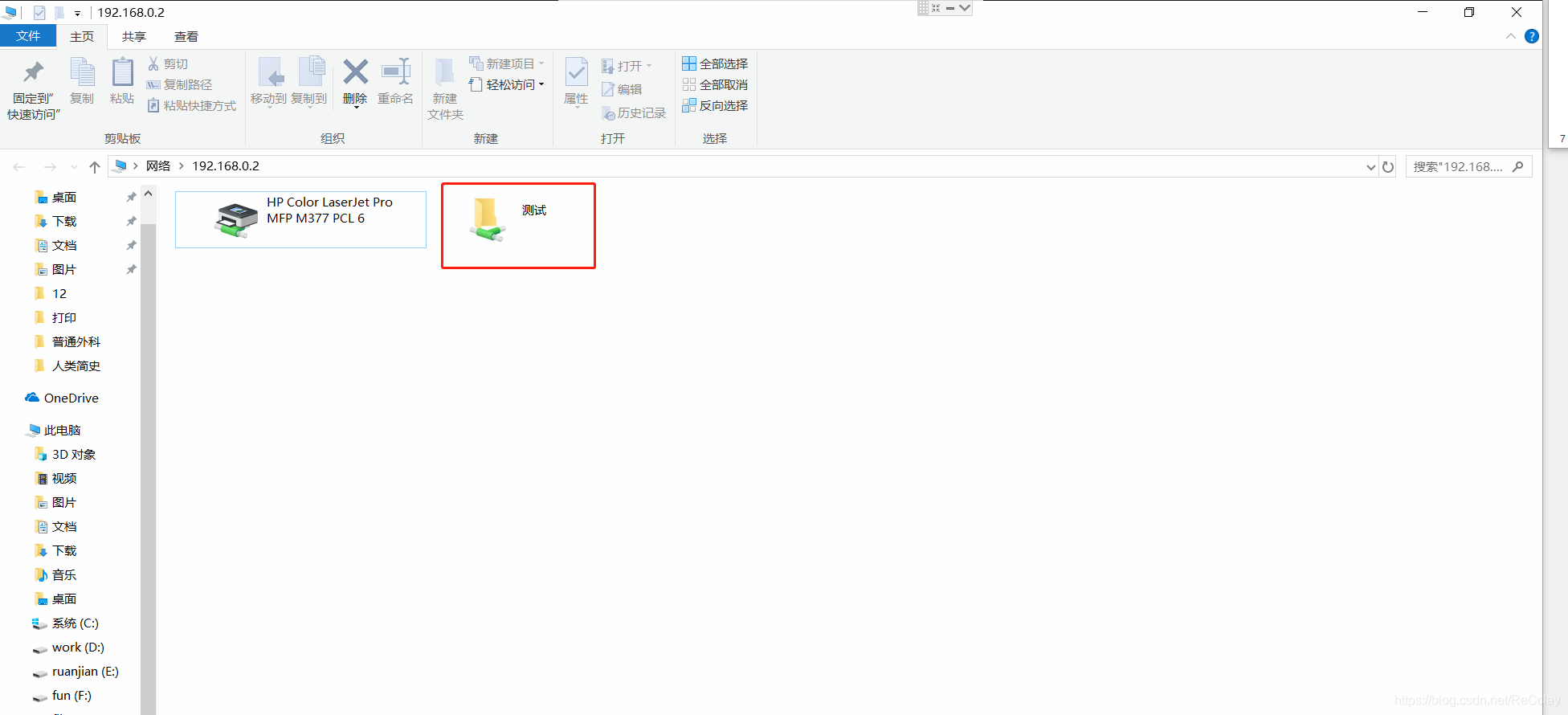This screenshot has width=1568, height=715.
Task: Open Move to (移动到) ribbon command
Action: point(268,81)
